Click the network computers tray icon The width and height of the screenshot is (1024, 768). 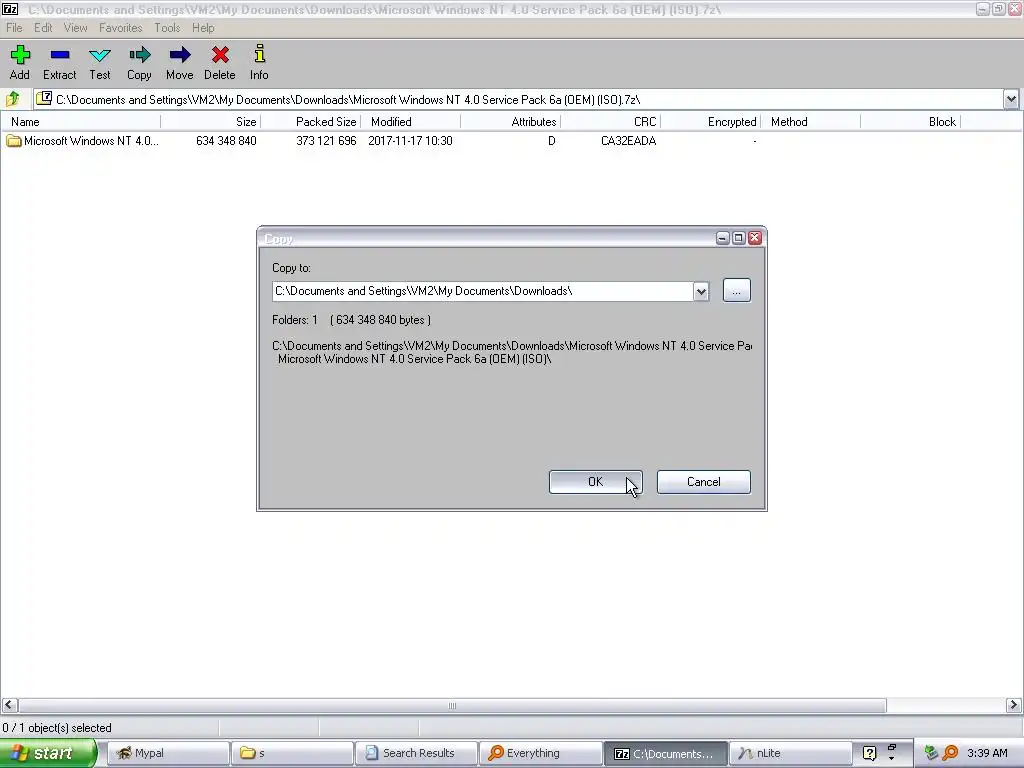click(931, 753)
